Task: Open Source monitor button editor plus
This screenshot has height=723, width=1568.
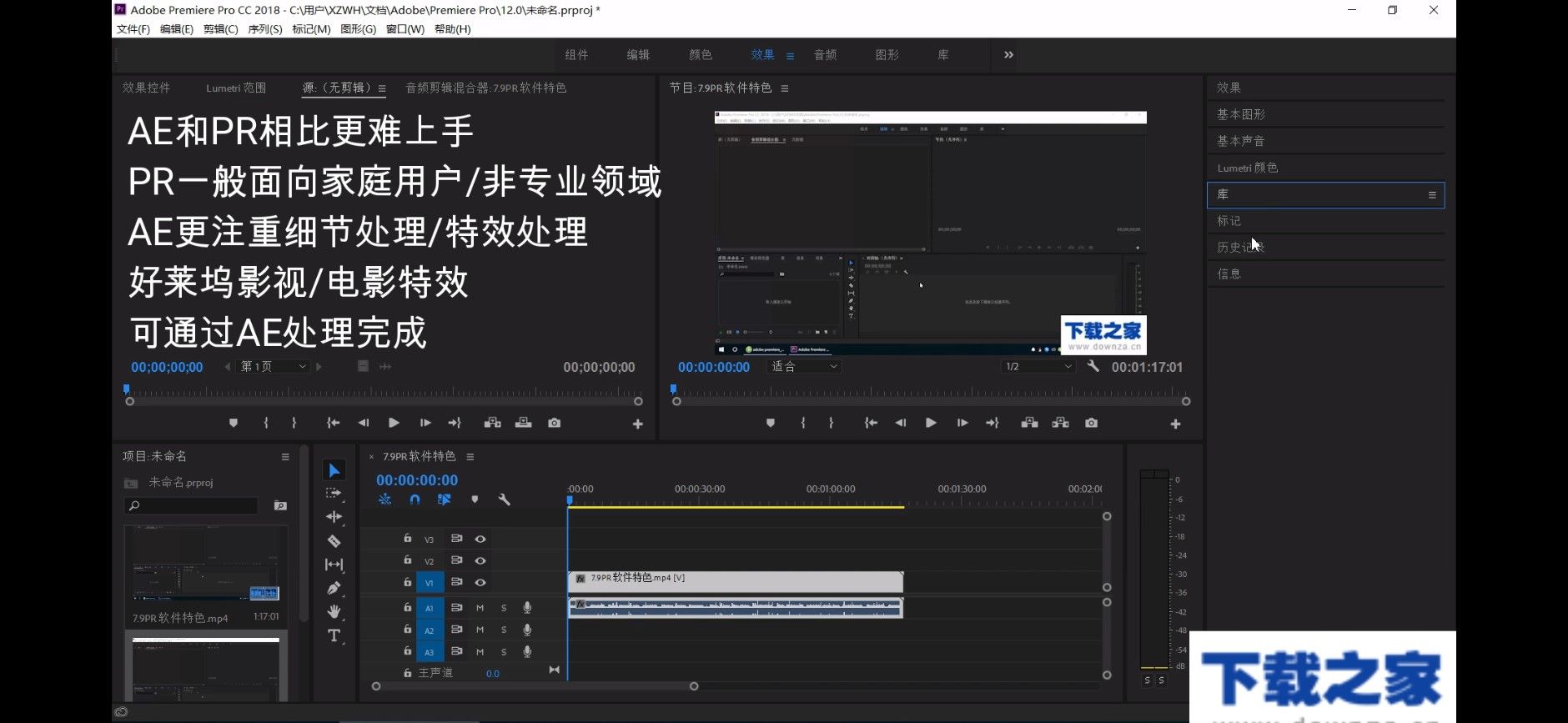Action: click(x=637, y=424)
